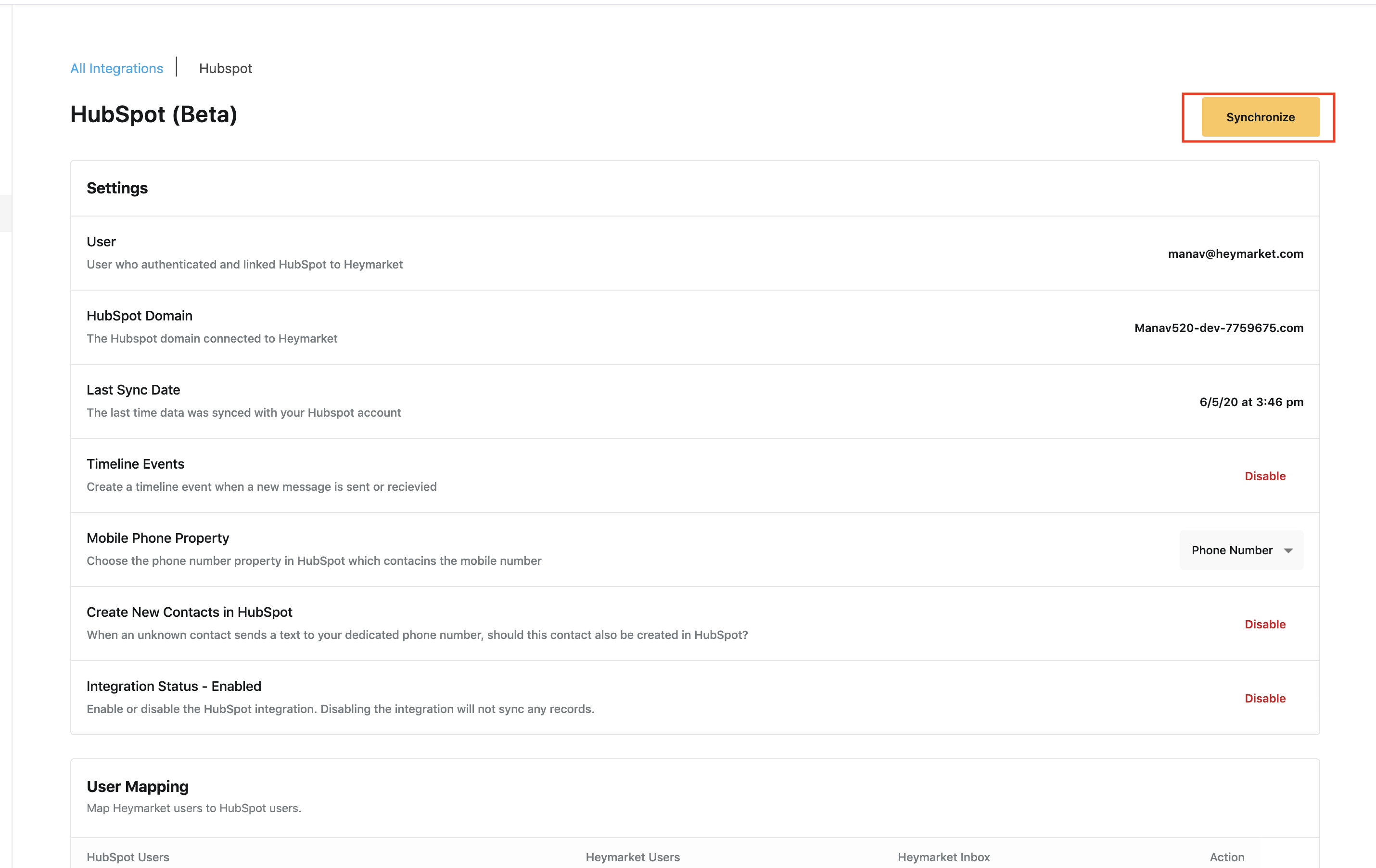The image size is (1376, 868).
Task: Click the dropdown arrow beside Phone Number
Action: (1288, 551)
